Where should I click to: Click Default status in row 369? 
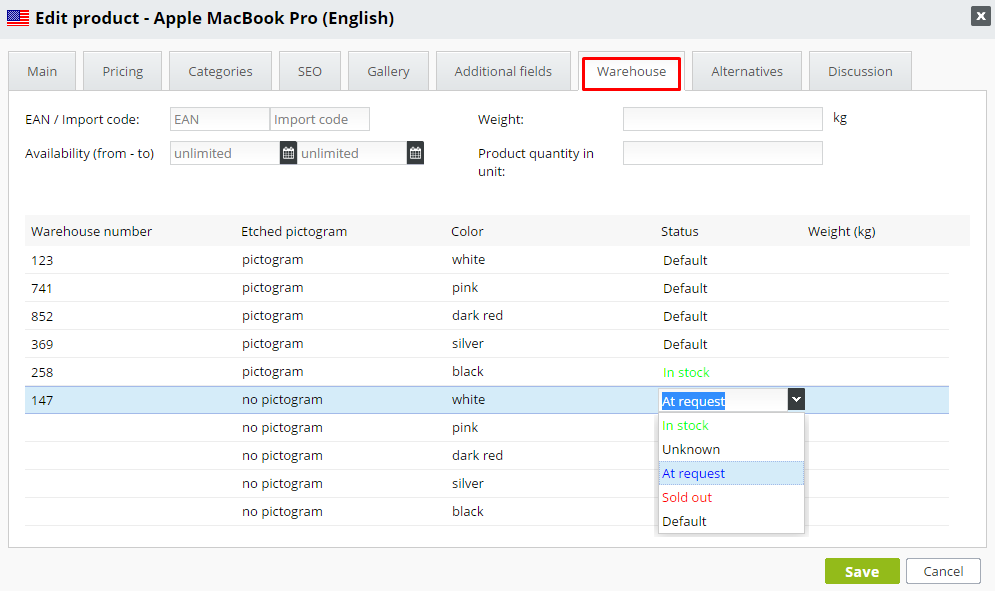pyautogui.click(x=685, y=344)
